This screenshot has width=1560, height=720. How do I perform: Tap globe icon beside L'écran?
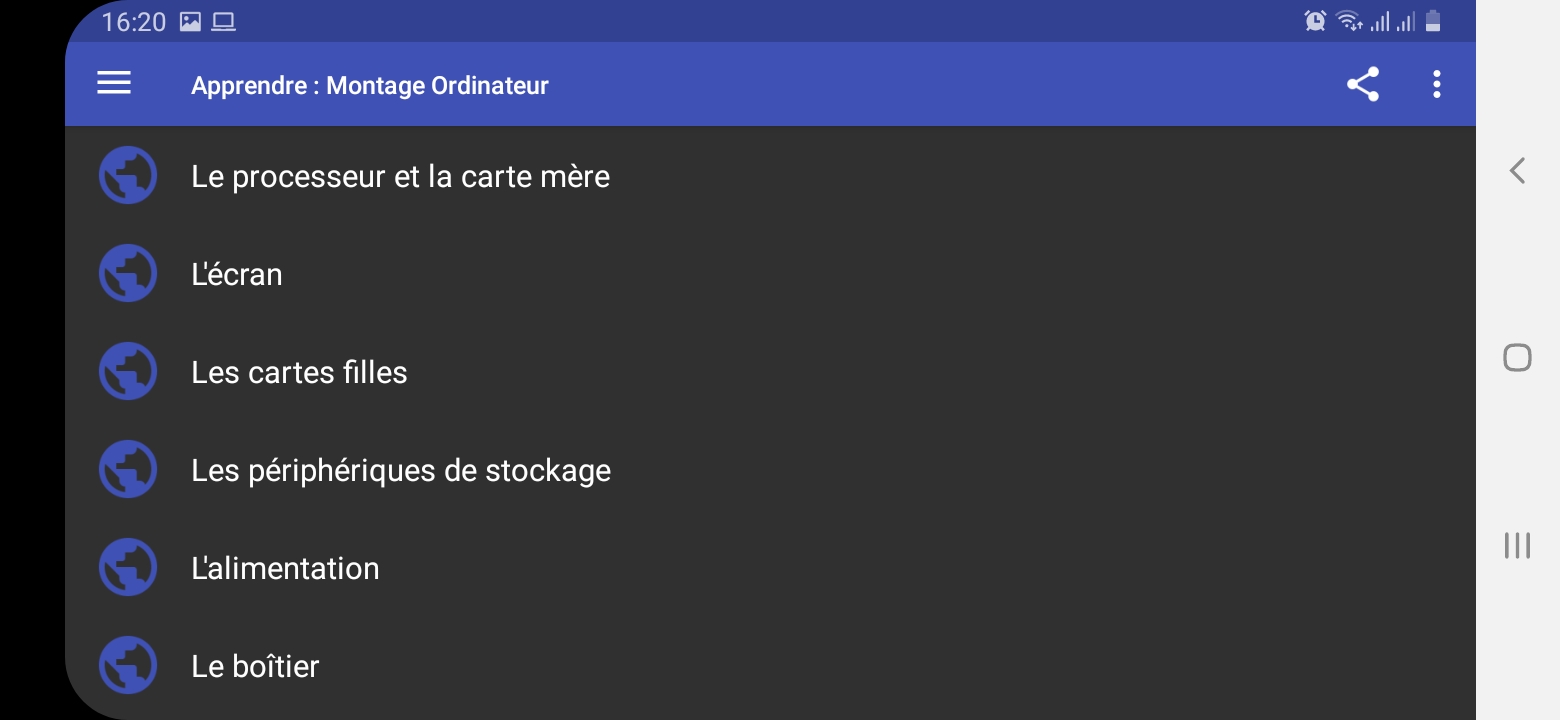128,274
